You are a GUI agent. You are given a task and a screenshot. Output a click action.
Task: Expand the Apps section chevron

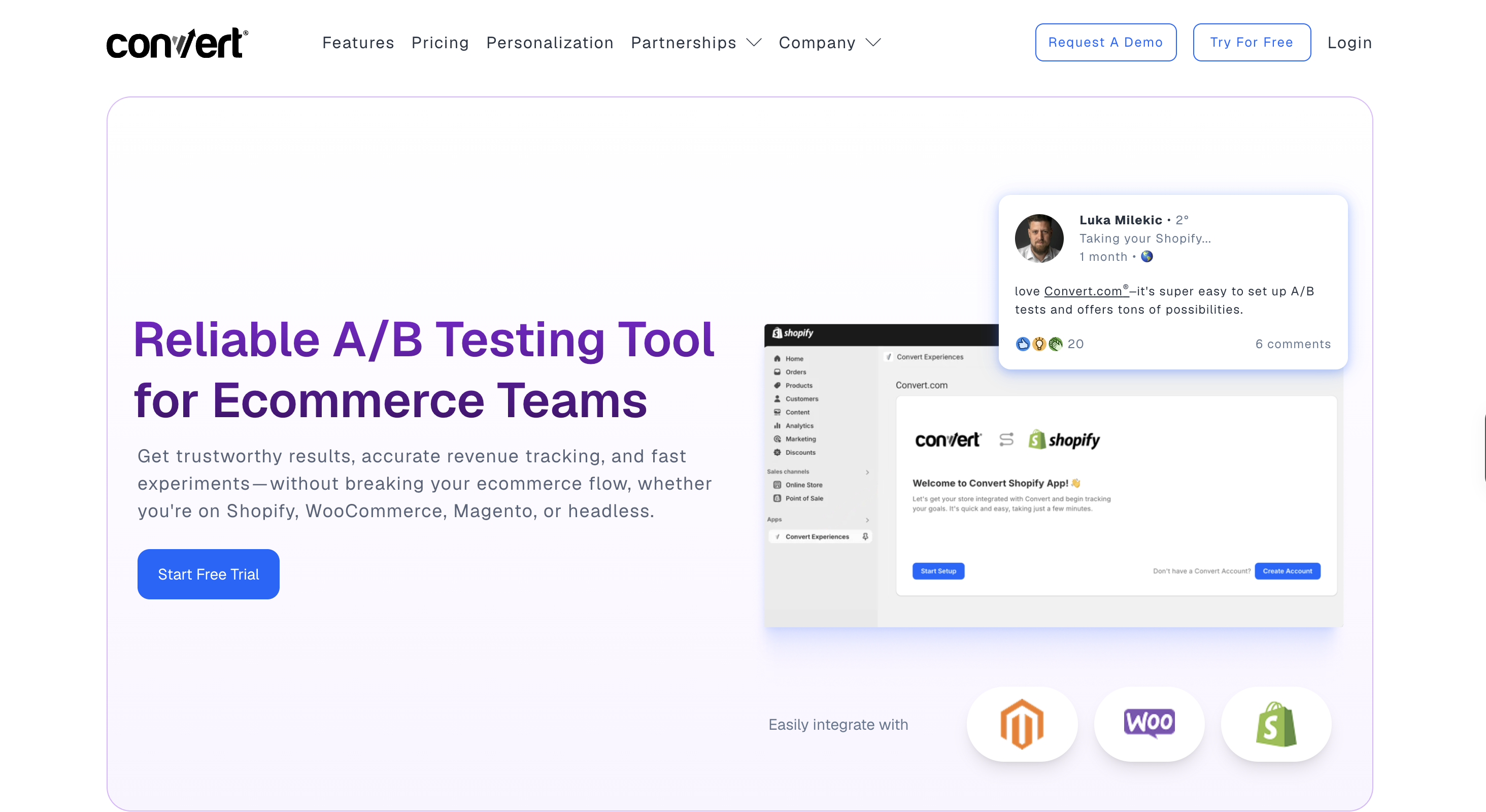[867, 520]
